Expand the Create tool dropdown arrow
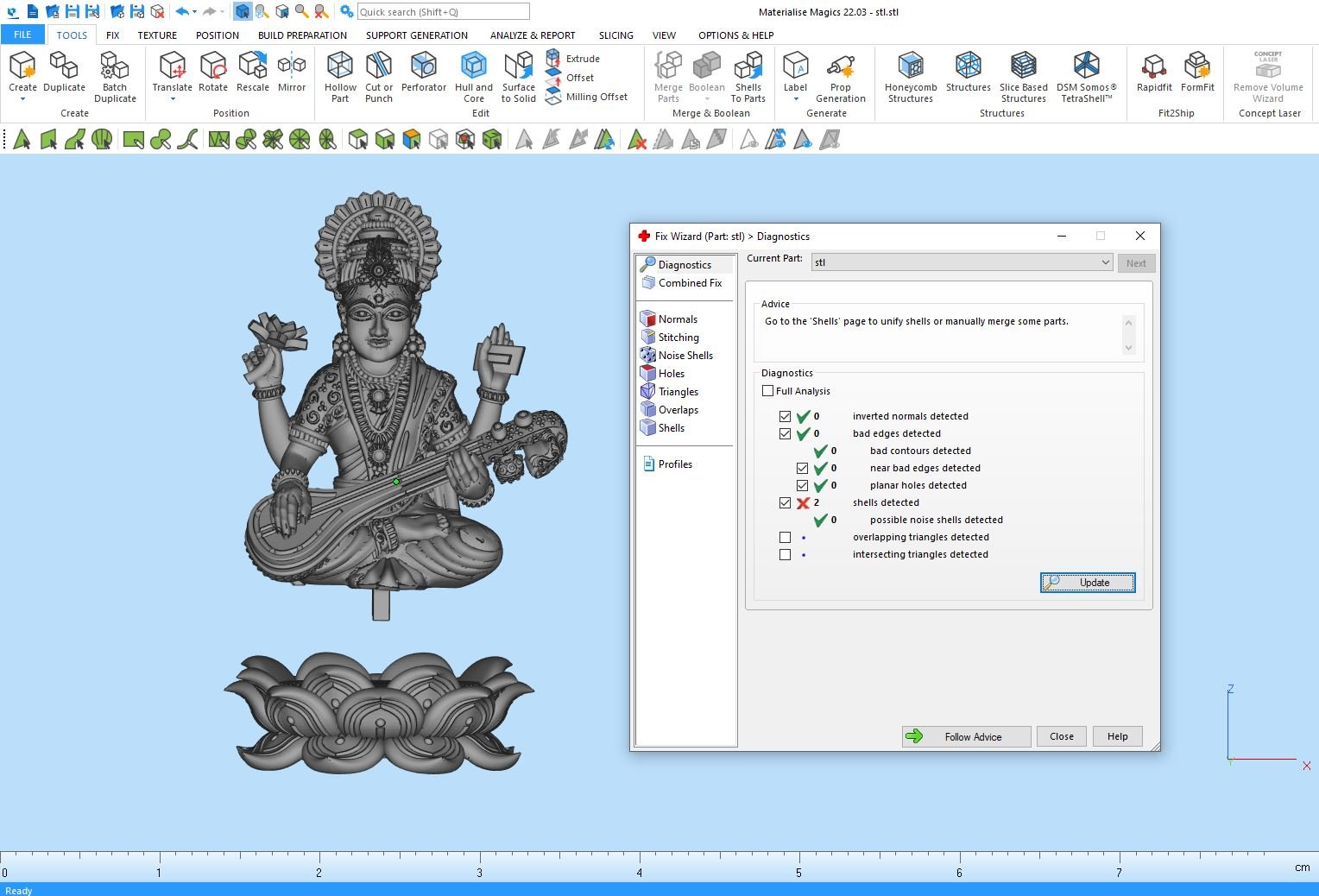The width and height of the screenshot is (1319, 896). tap(22, 99)
